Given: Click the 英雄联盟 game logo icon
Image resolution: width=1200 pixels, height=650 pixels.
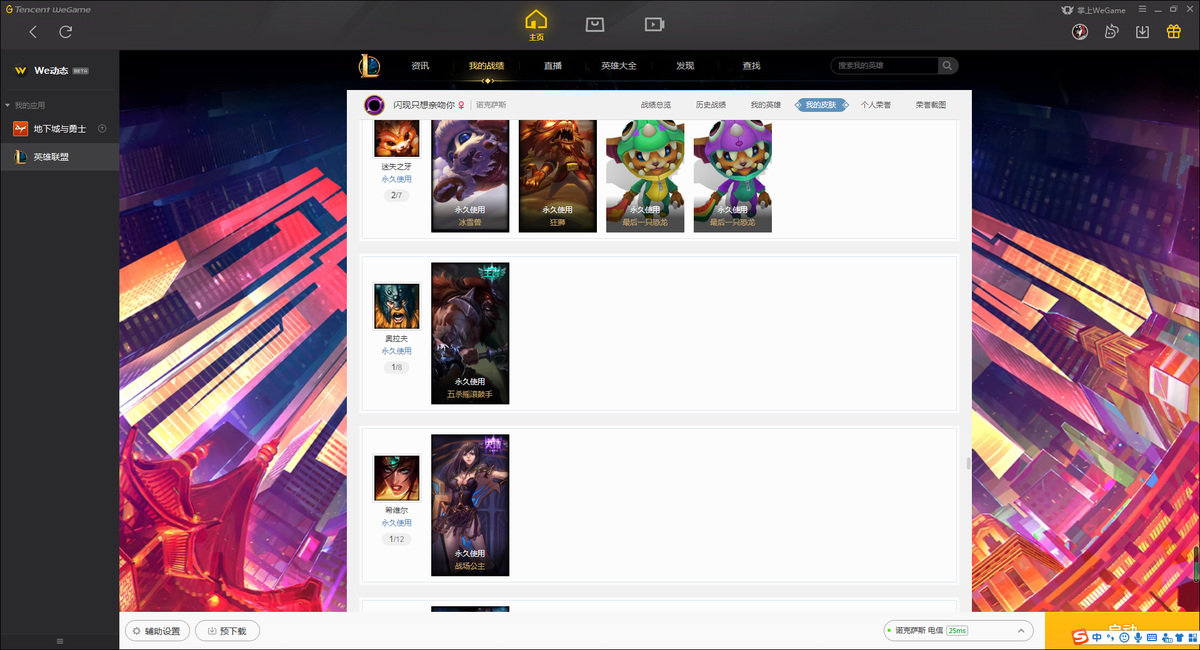Looking at the screenshot, I should coord(20,157).
